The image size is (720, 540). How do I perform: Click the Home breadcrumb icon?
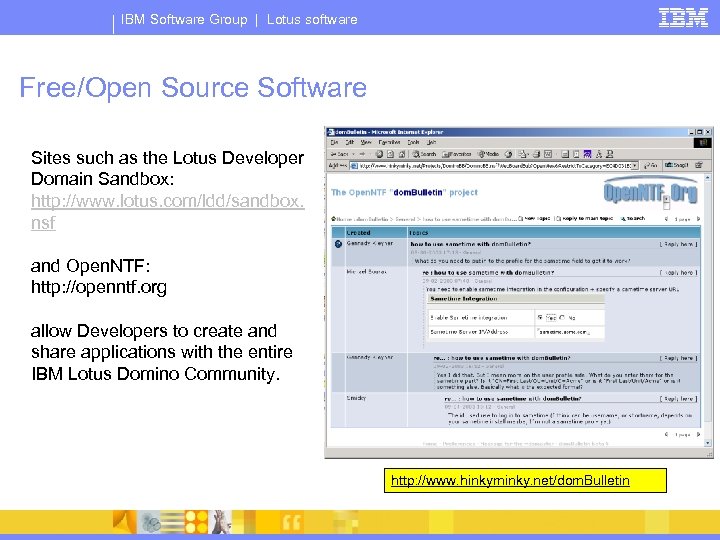pos(334,219)
